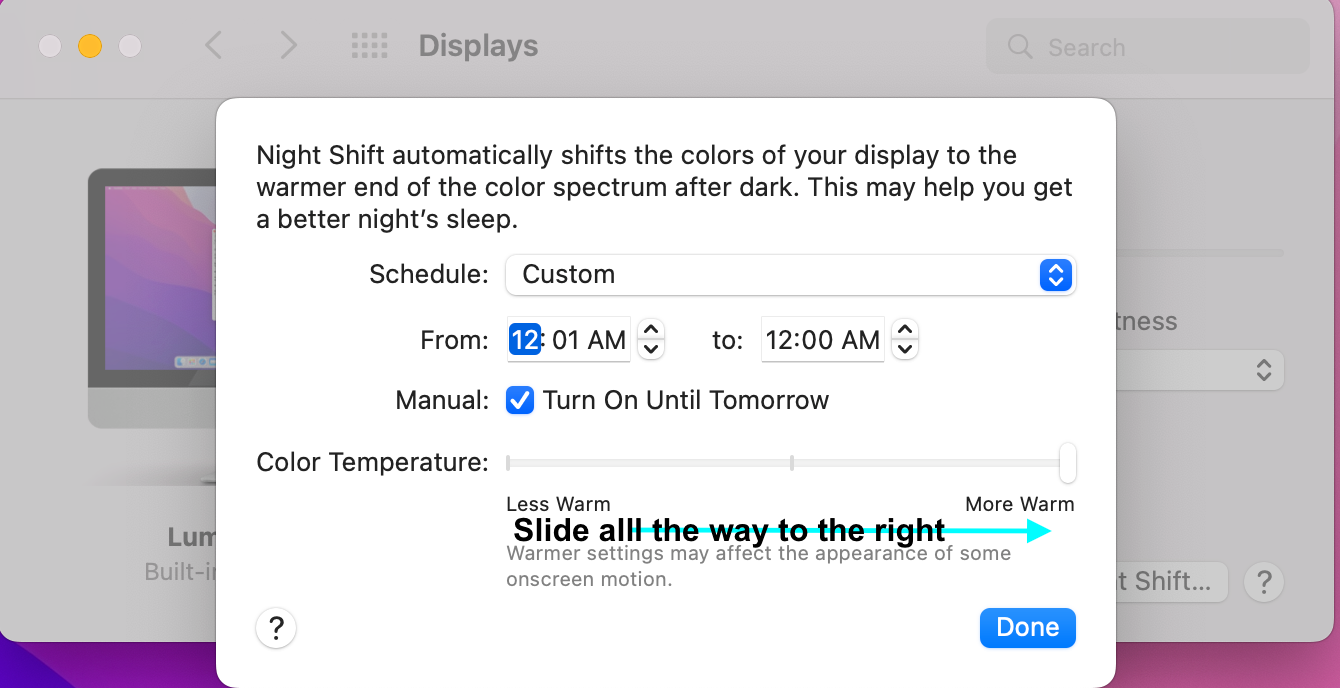Click the blue chevron on the Schedule popup
The width and height of the screenshot is (1340, 688).
click(1055, 275)
